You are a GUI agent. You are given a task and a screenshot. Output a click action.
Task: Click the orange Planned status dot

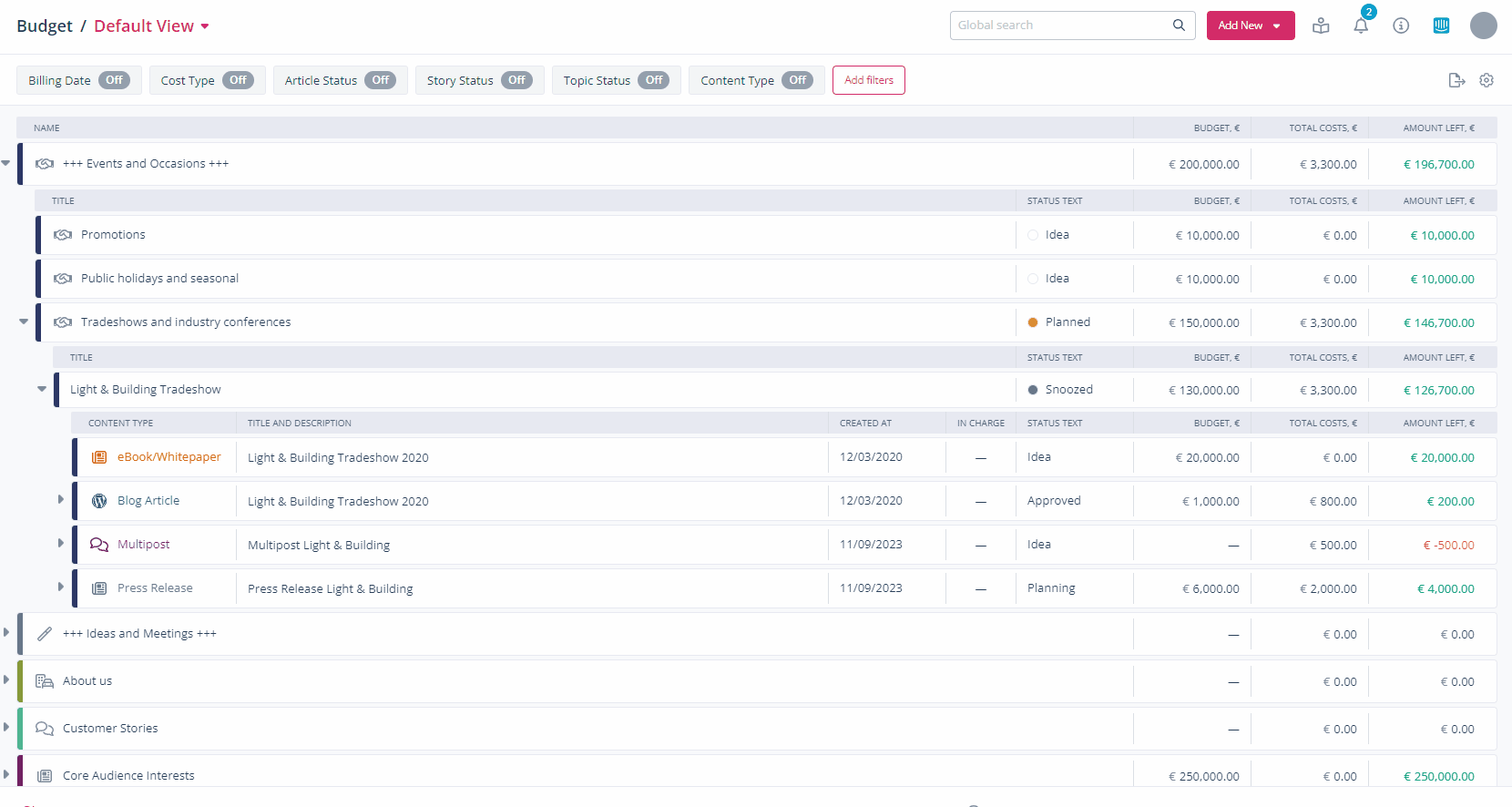click(1033, 322)
